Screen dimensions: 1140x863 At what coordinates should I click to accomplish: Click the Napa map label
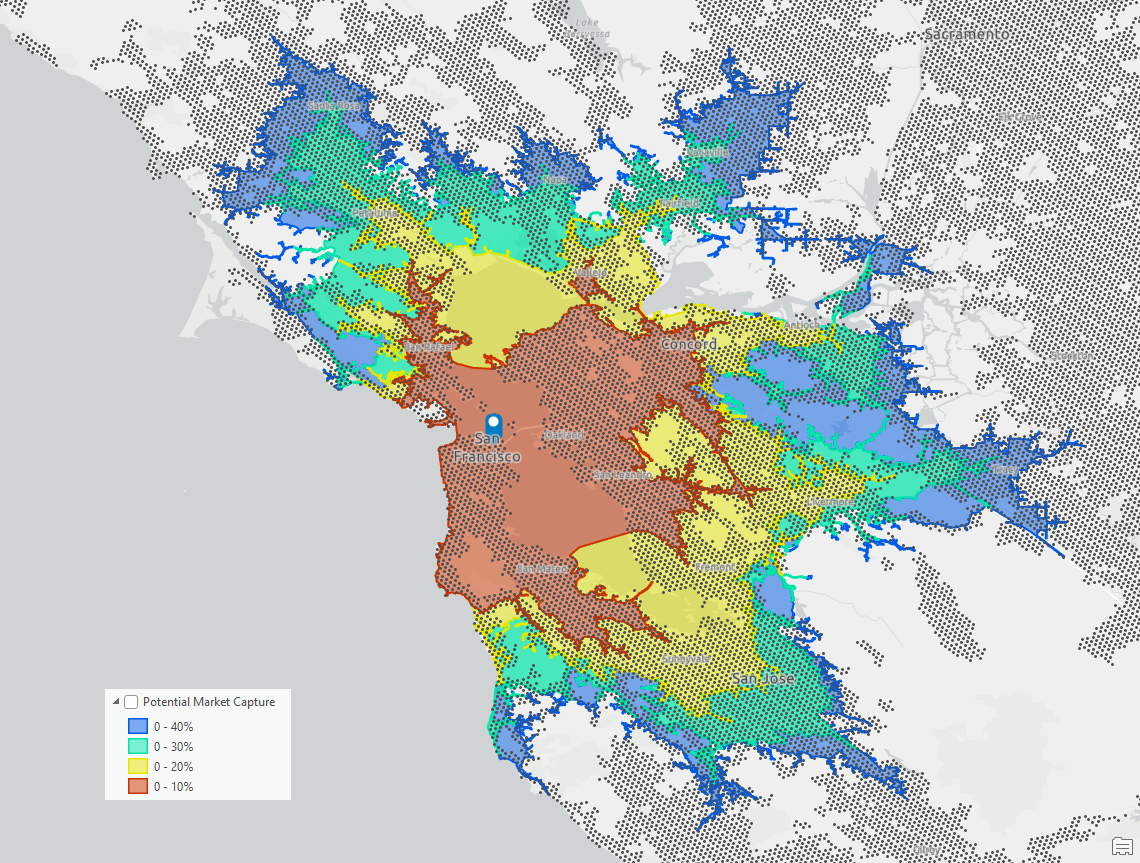555,179
